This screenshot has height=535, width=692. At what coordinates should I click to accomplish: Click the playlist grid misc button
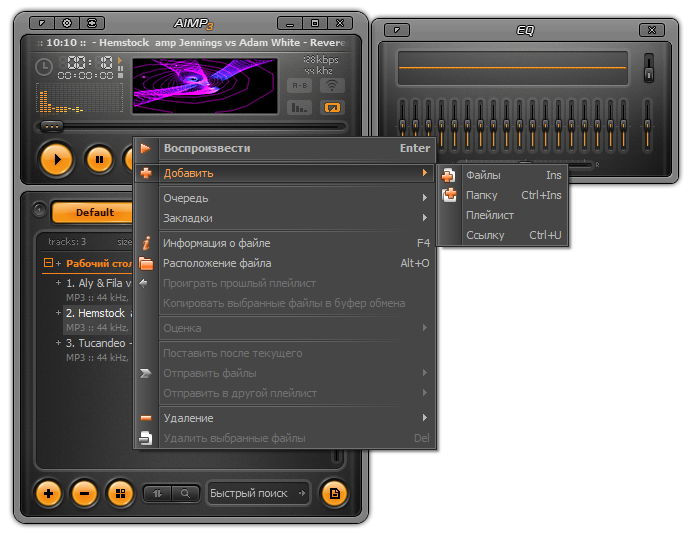click(x=120, y=493)
